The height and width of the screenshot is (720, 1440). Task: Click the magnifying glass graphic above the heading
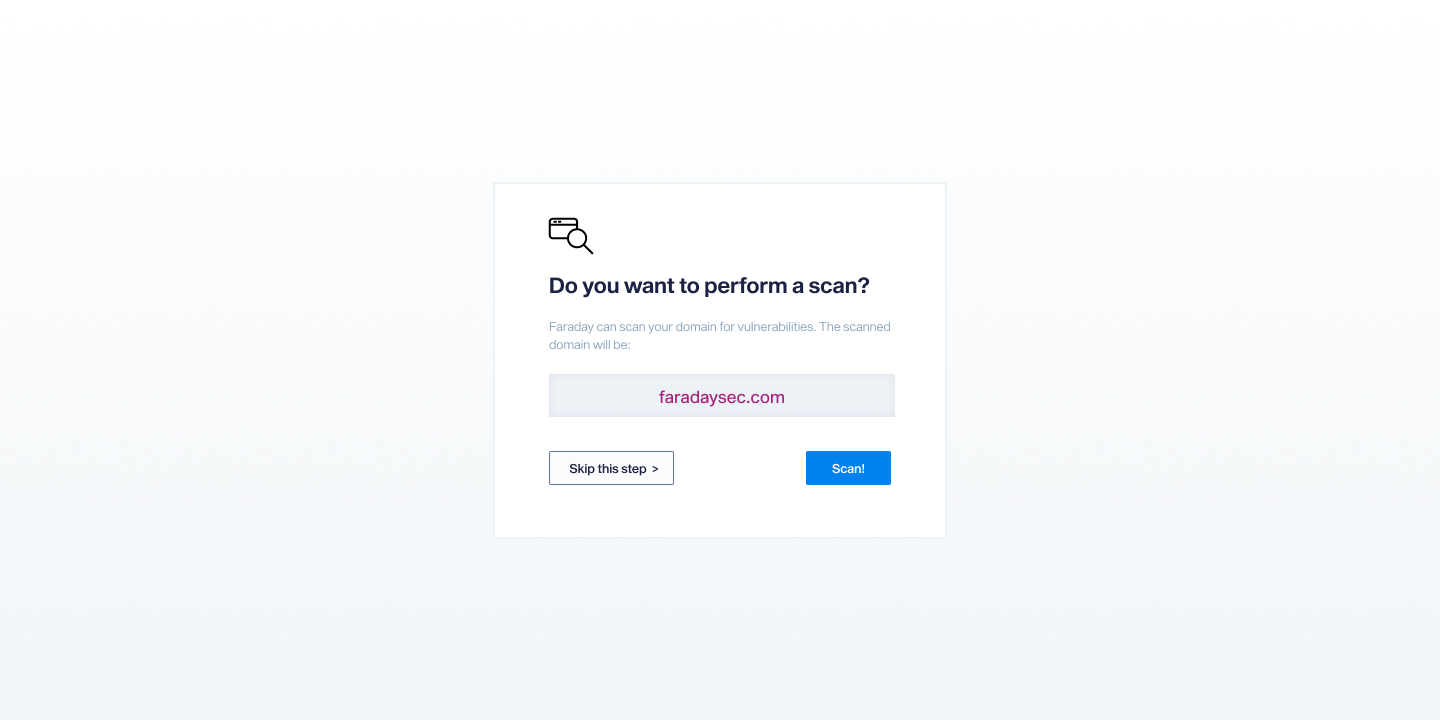coord(570,236)
